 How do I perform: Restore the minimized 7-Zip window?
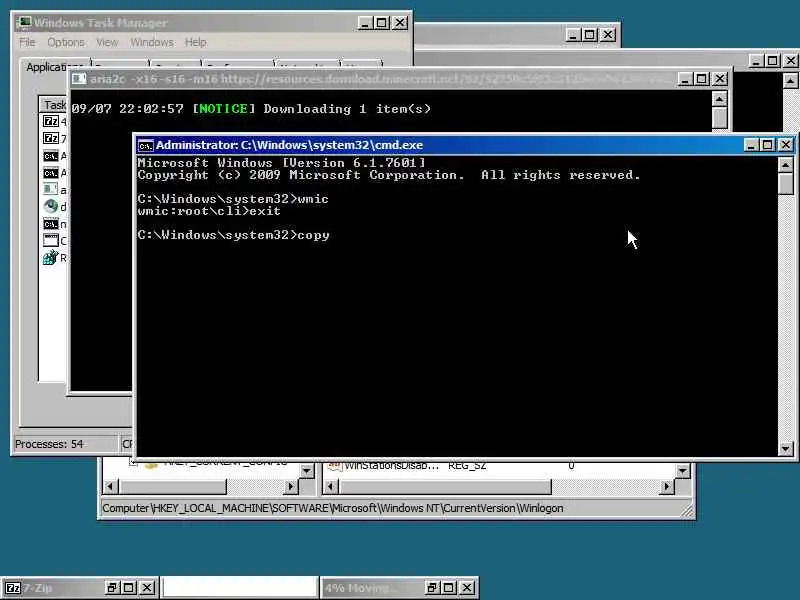(x=112, y=588)
